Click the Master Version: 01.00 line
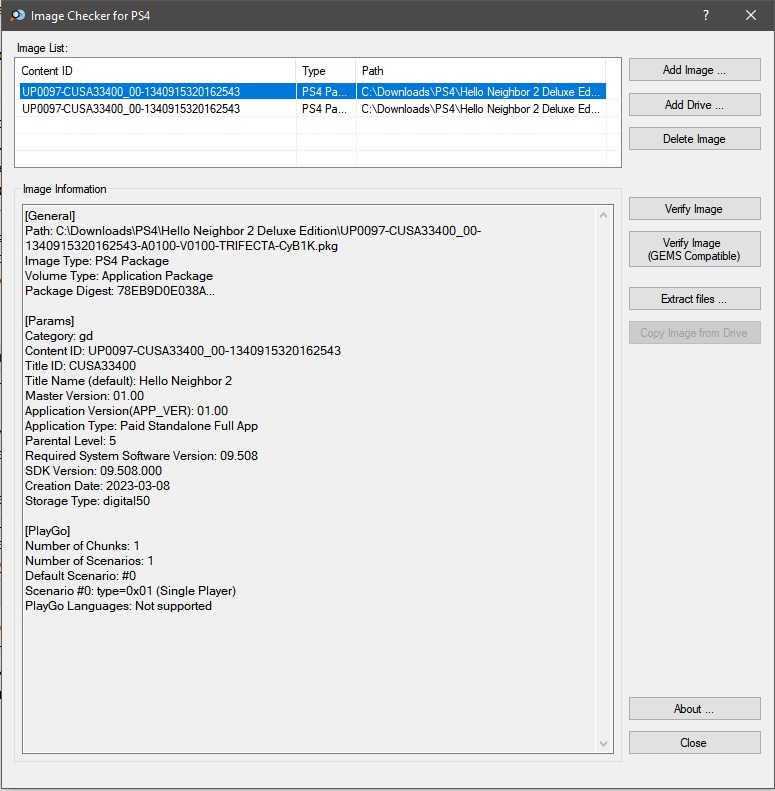Viewport: 775px width, 791px height. pyautogui.click(x=84, y=396)
